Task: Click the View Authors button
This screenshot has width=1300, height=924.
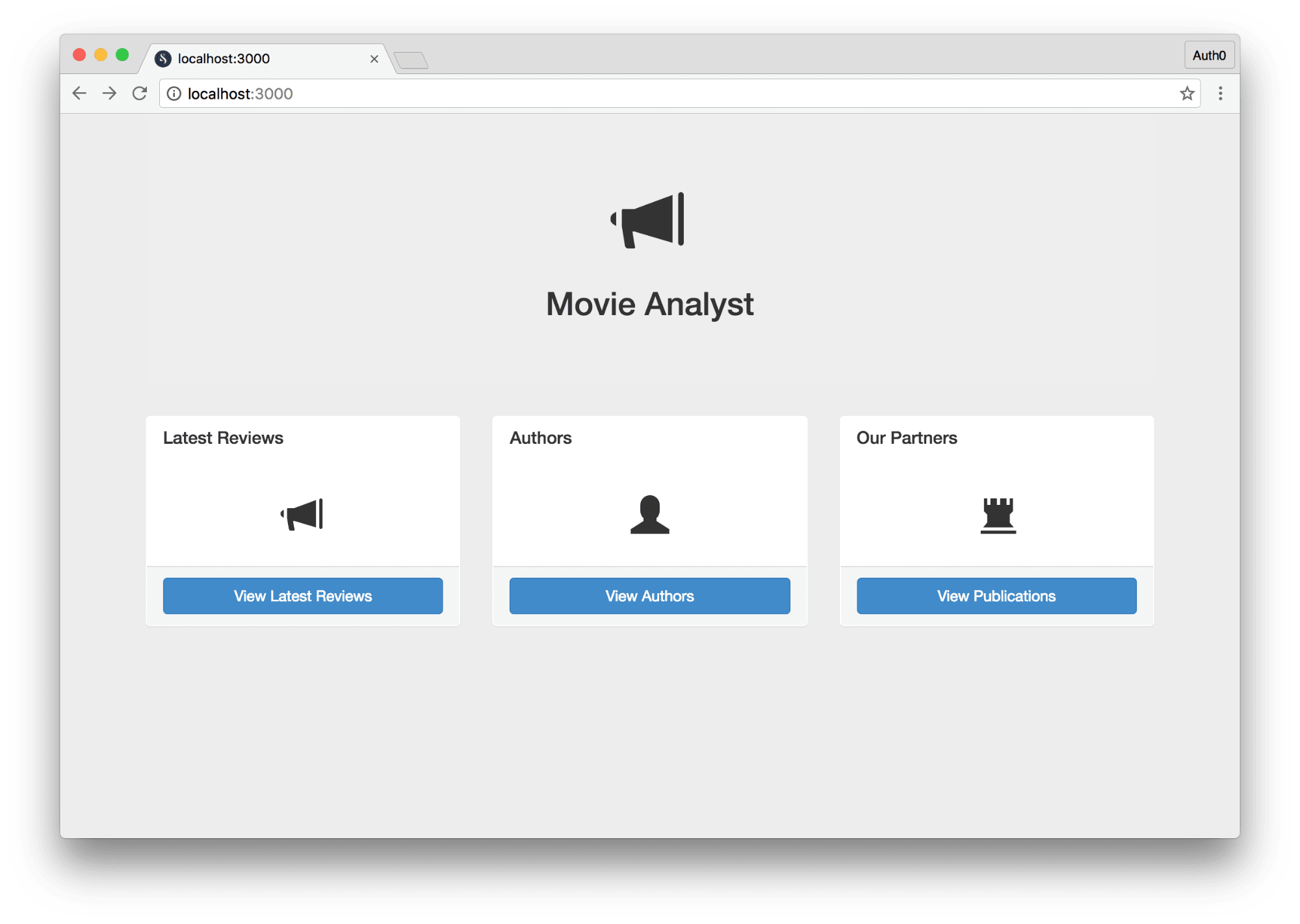Action: pyautogui.click(x=649, y=596)
